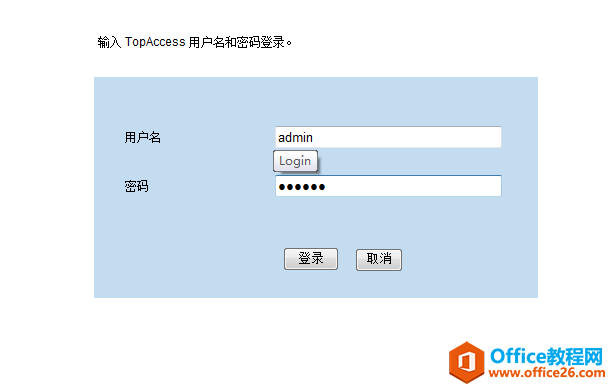Focus the 密码 password input field

(x=388, y=186)
